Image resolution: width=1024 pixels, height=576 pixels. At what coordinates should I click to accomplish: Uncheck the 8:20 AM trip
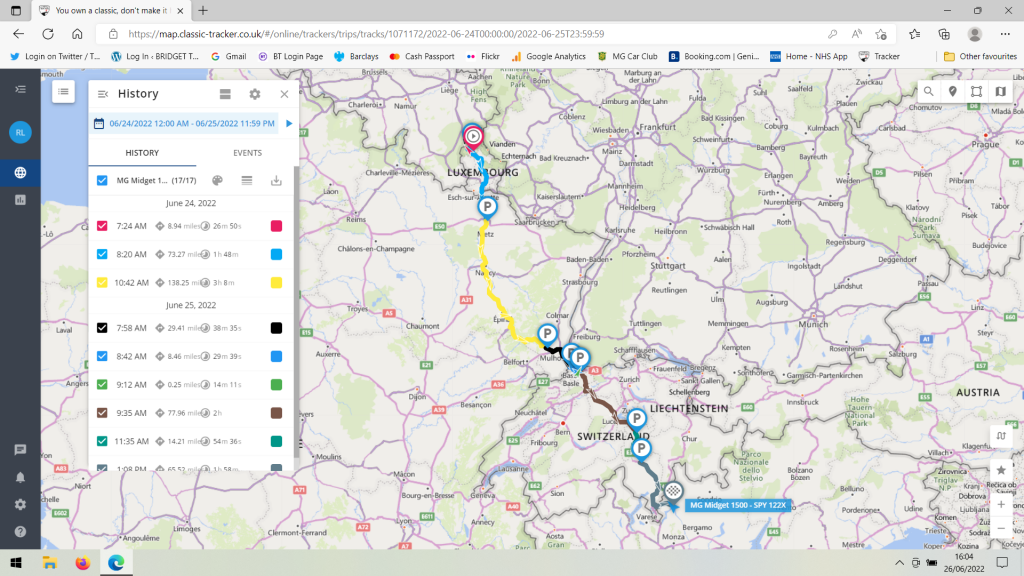coord(102,254)
